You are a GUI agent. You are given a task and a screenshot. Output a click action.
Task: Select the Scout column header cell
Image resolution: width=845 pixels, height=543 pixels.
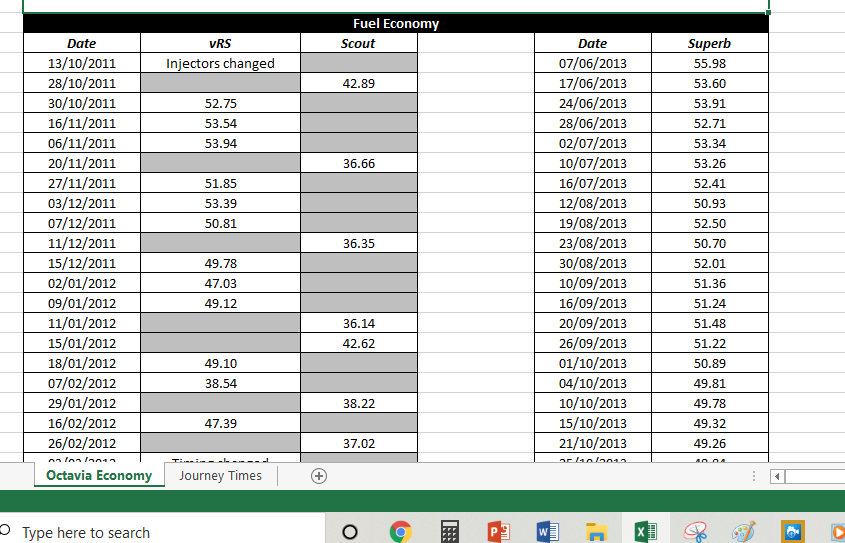pos(358,43)
